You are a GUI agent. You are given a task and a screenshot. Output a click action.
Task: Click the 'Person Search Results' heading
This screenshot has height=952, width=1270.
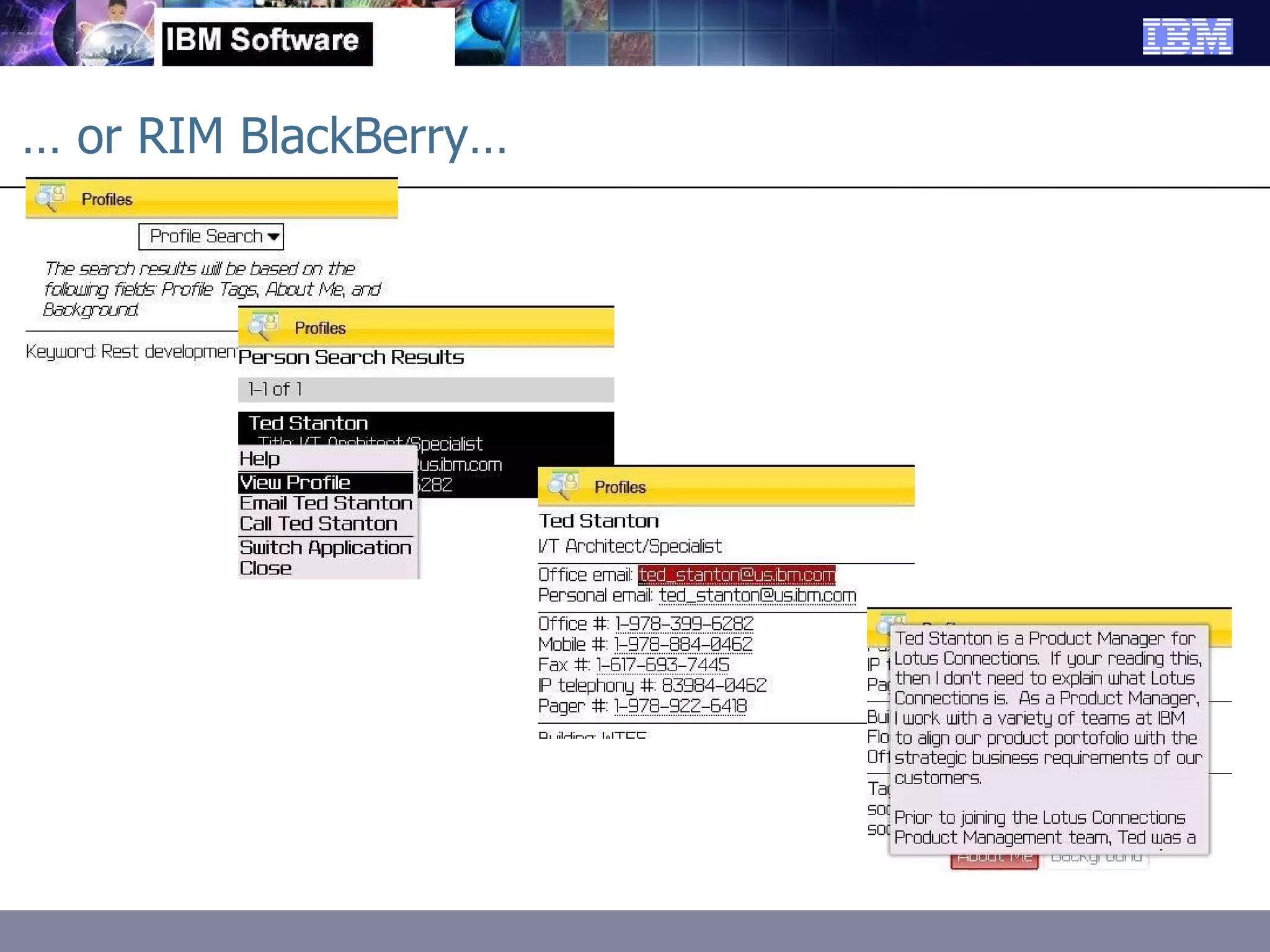click(x=351, y=357)
